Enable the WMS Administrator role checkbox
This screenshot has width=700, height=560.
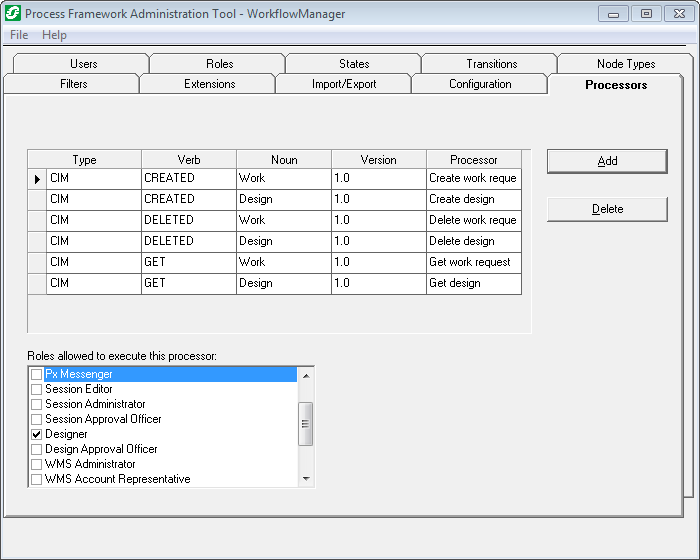click(x=37, y=464)
